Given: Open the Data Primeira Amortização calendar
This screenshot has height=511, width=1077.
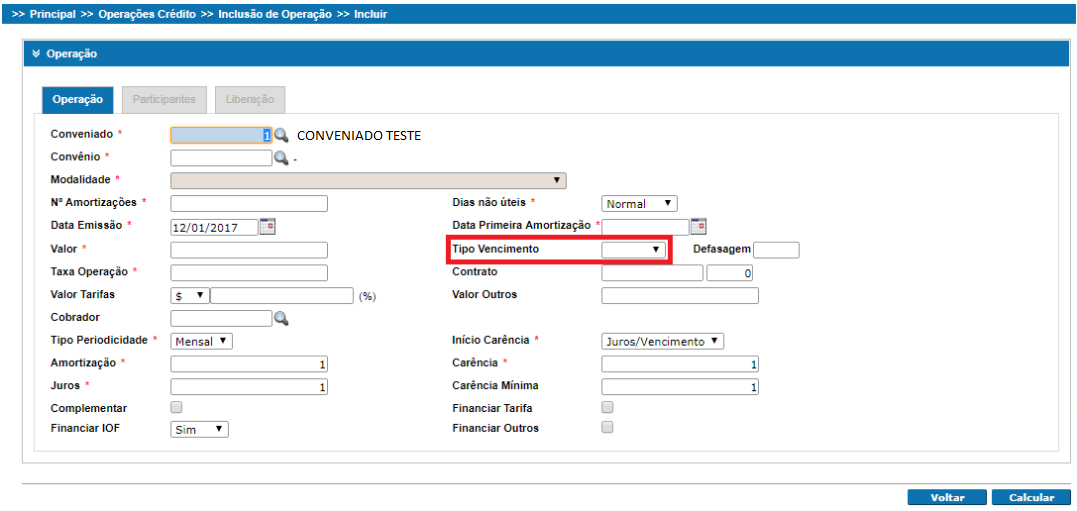Looking at the screenshot, I should coord(699,226).
